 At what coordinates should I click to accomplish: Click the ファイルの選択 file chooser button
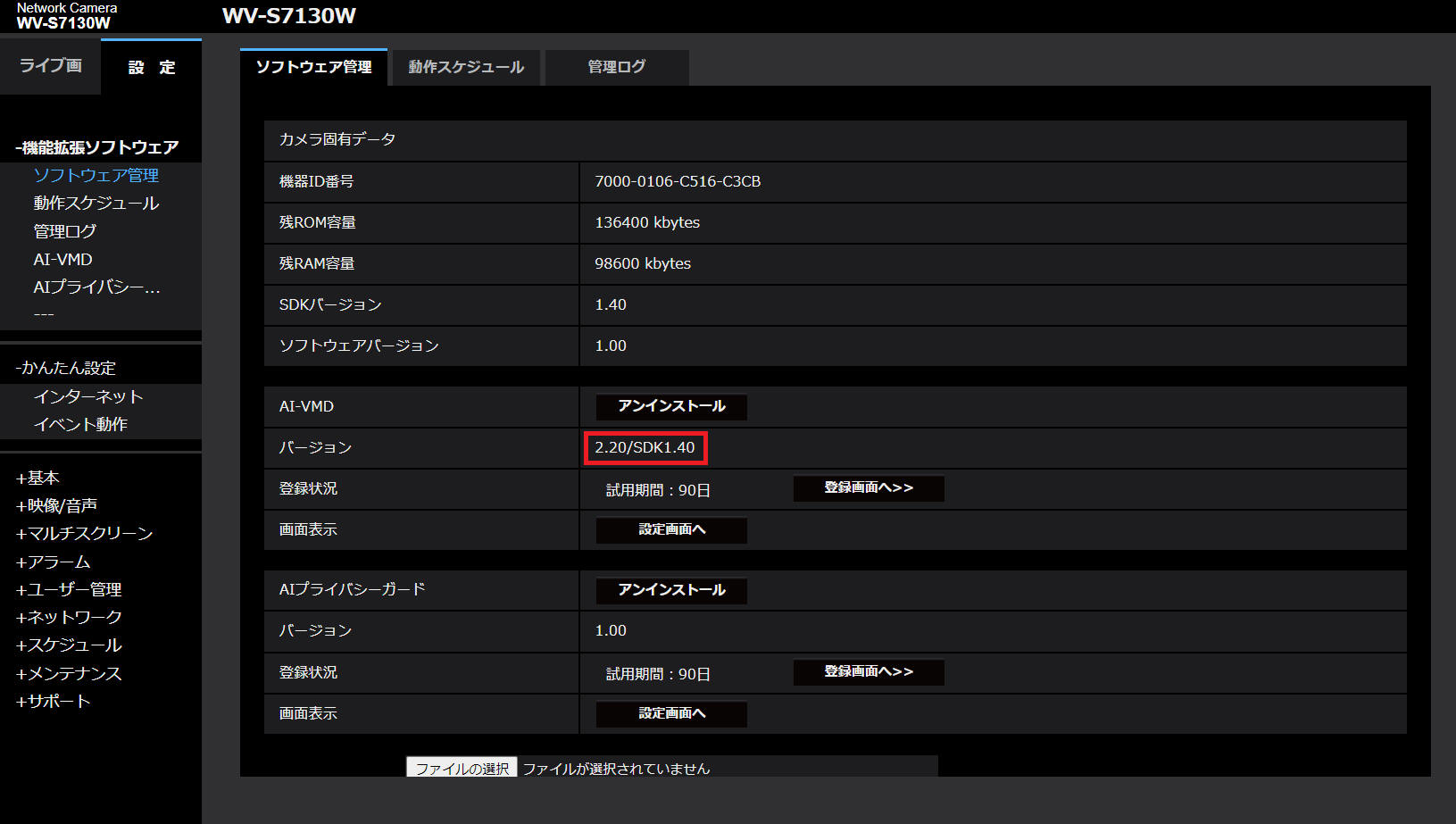click(x=462, y=768)
